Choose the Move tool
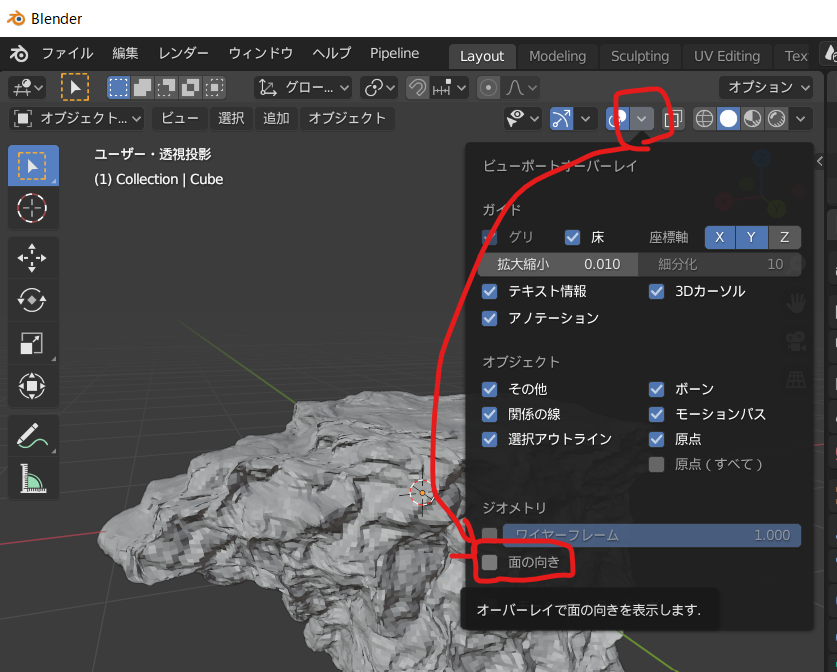 pos(32,258)
